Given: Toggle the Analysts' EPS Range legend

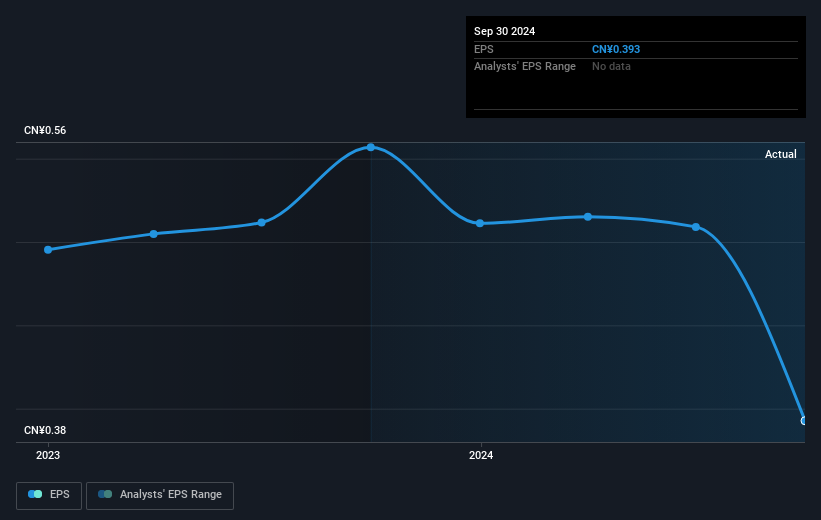Looking at the screenshot, I should click(x=160, y=495).
